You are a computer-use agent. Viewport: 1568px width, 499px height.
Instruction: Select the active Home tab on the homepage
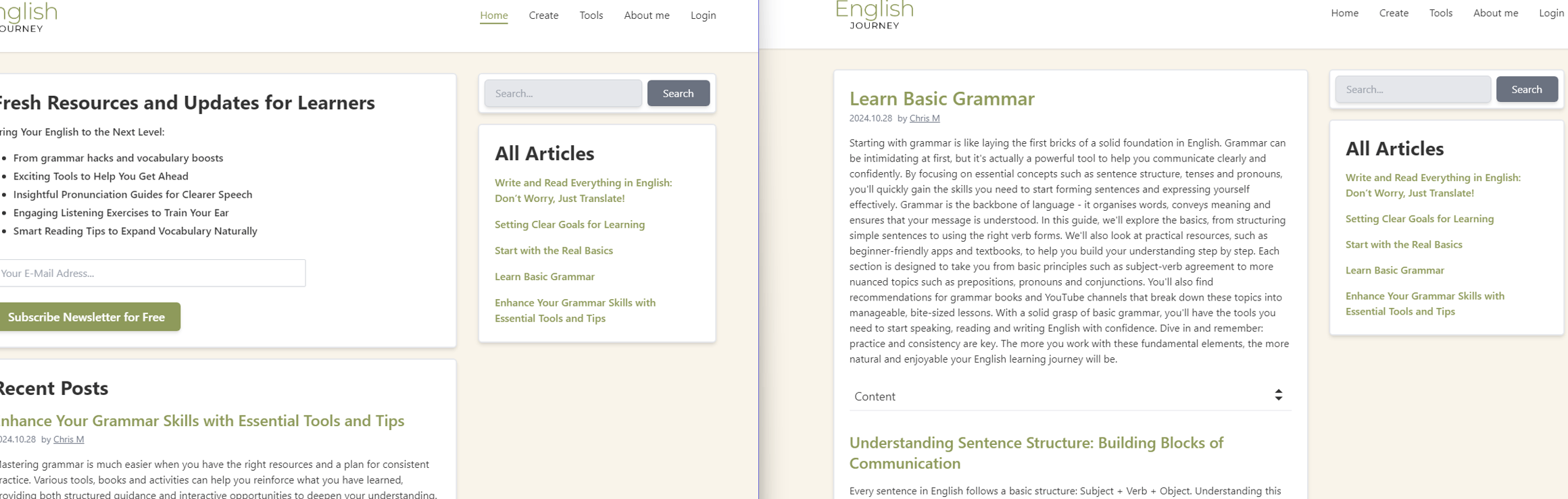tap(493, 16)
